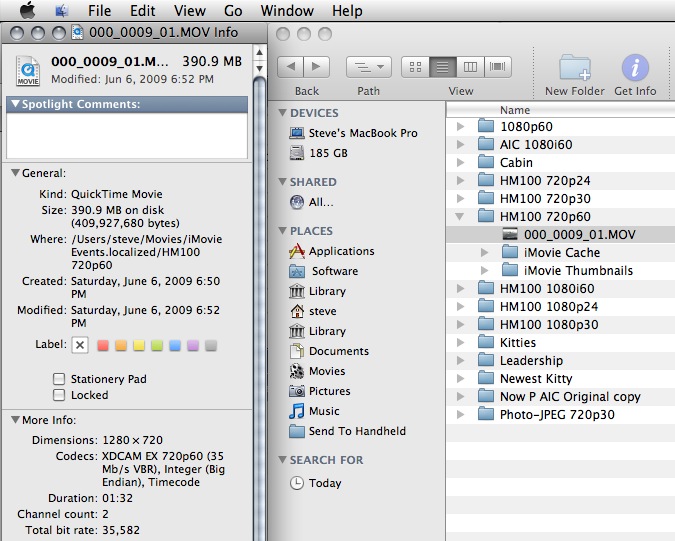
Task: Click the proxy icon in the Info window title bar
Action: pos(77,32)
